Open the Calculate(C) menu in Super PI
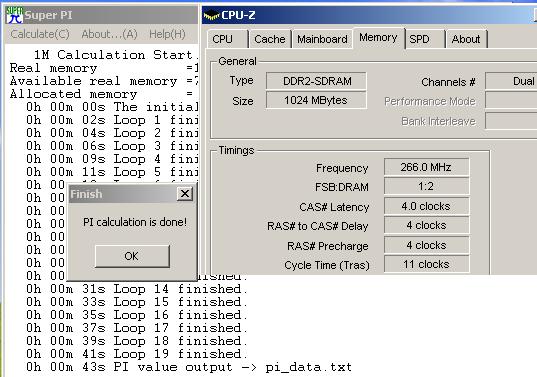The width and height of the screenshot is (537, 377). tap(40, 34)
